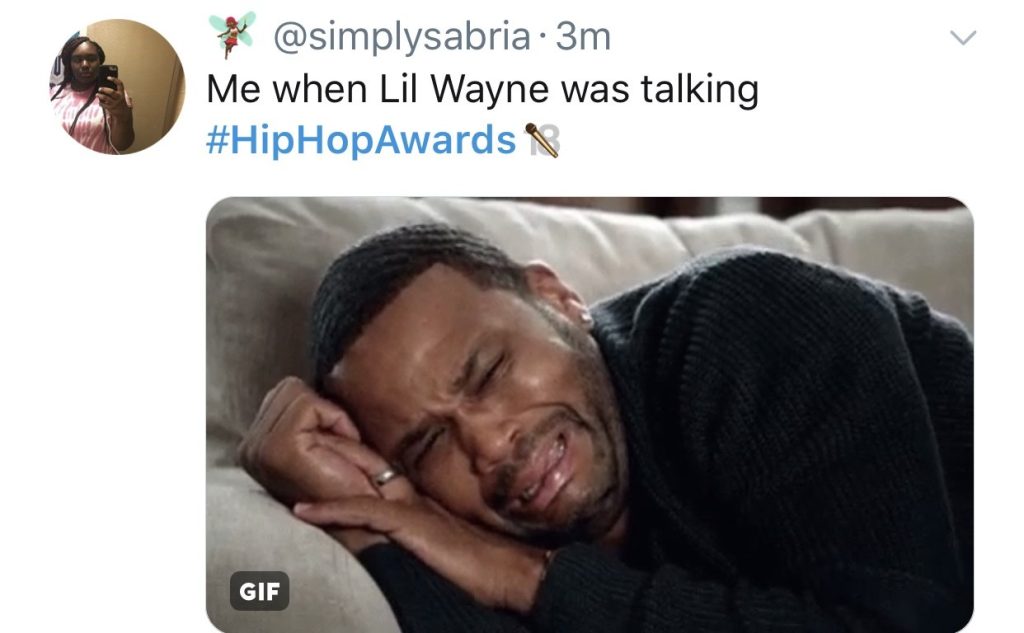The width and height of the screenshot is (1024, 633).
Task: Open the #HipHopAwards hashtag
Action: pyautogui.click(x=361, y=139)
